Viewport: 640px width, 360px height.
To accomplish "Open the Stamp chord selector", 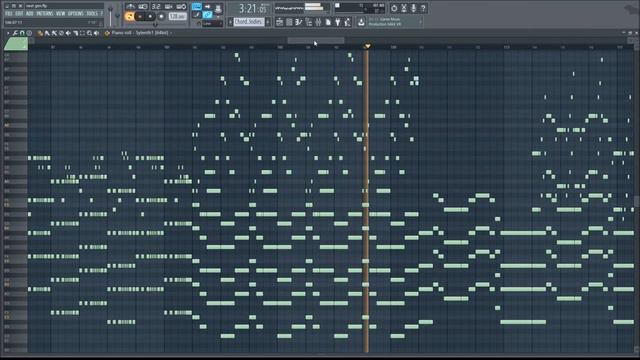I will 29,33.
